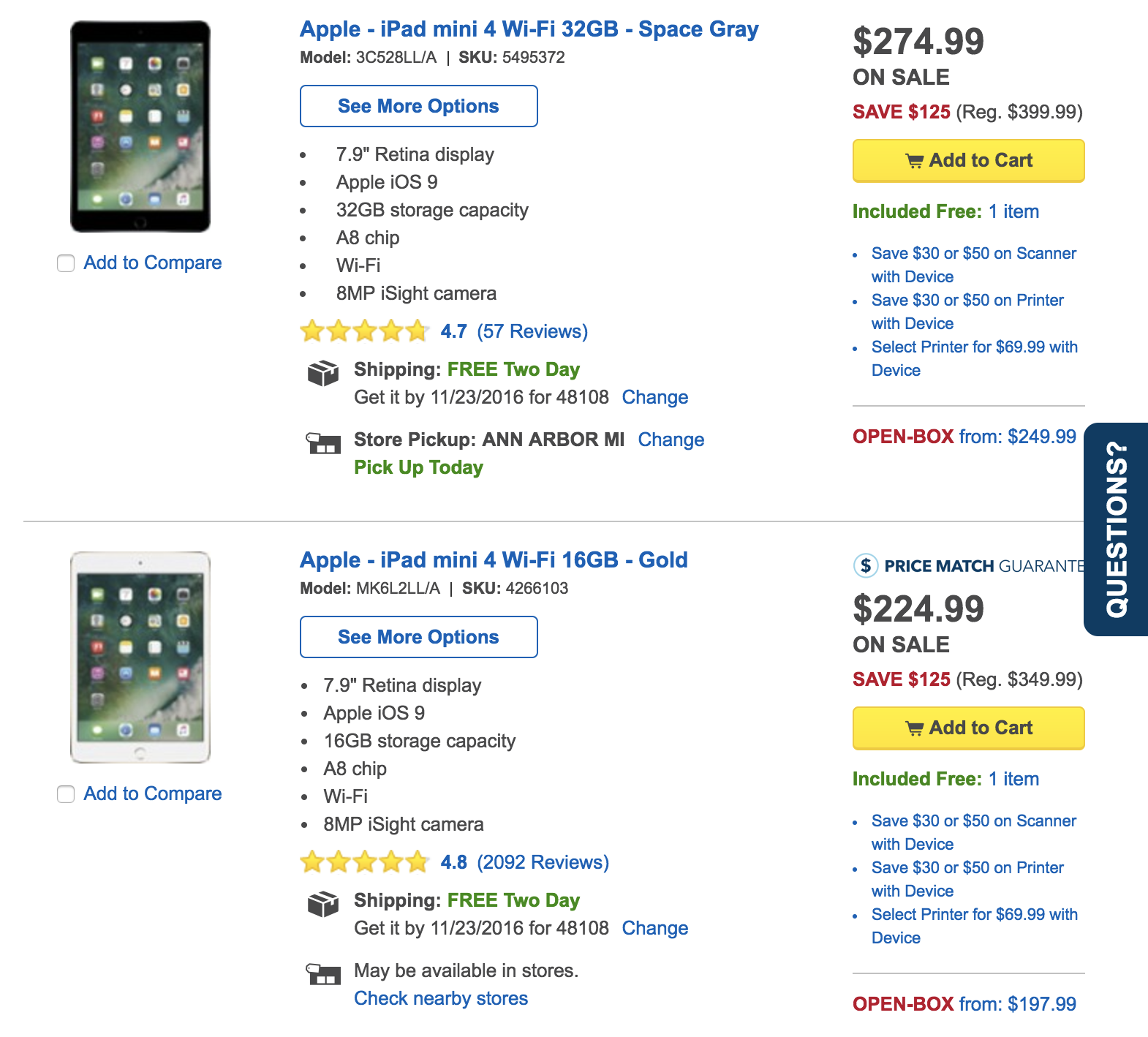
Task: Check Add to Compare for Space Gray iPad
Action: click(x=65, y=263)
